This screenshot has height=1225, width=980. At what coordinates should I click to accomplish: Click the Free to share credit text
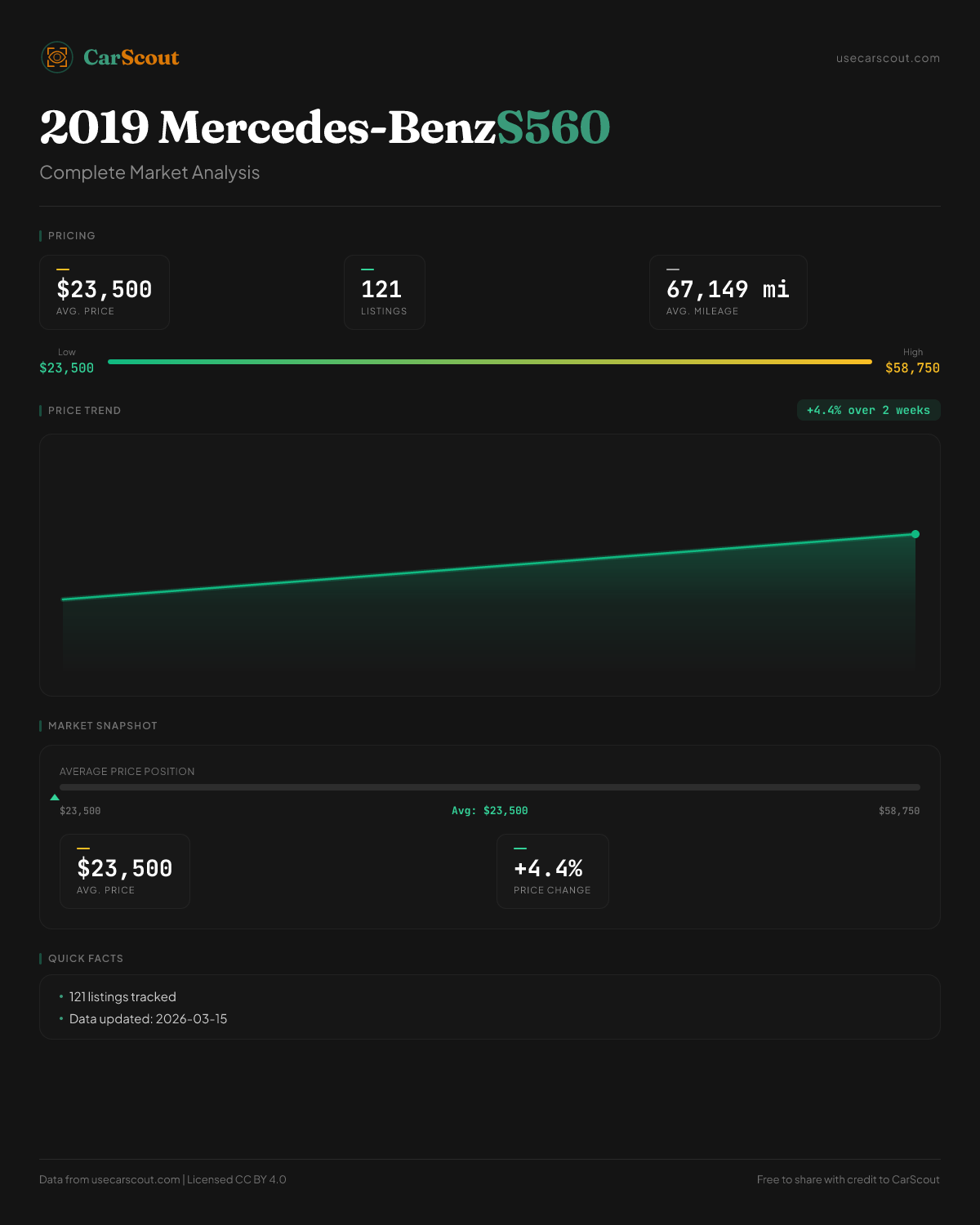pos(848,1179)
